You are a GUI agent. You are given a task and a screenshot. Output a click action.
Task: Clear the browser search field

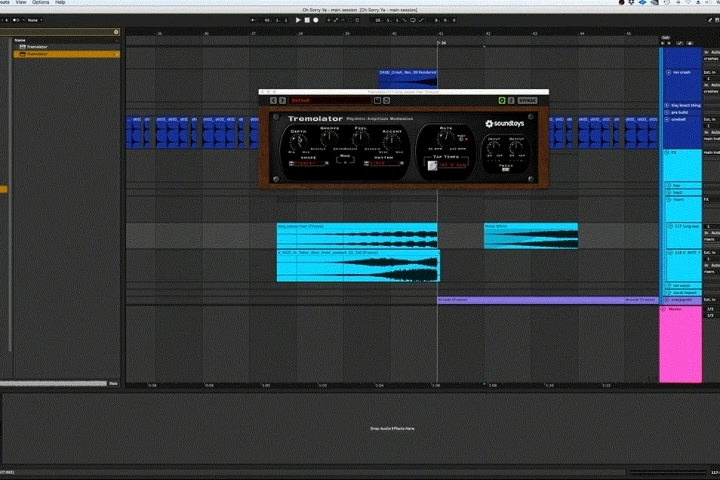pyautogui.click(x=116, y=32)
